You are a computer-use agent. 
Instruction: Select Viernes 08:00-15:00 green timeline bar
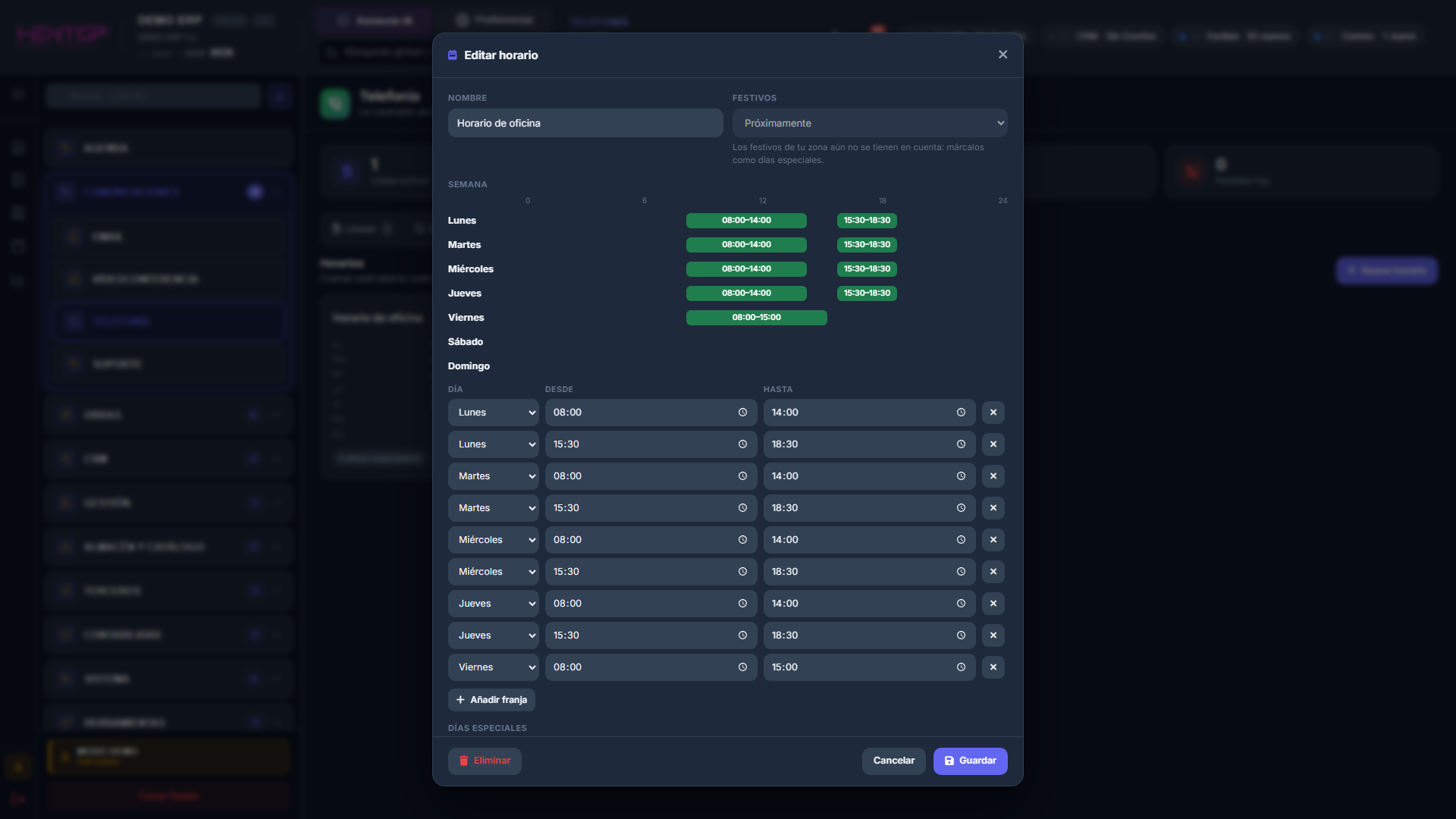pos(756,318)
